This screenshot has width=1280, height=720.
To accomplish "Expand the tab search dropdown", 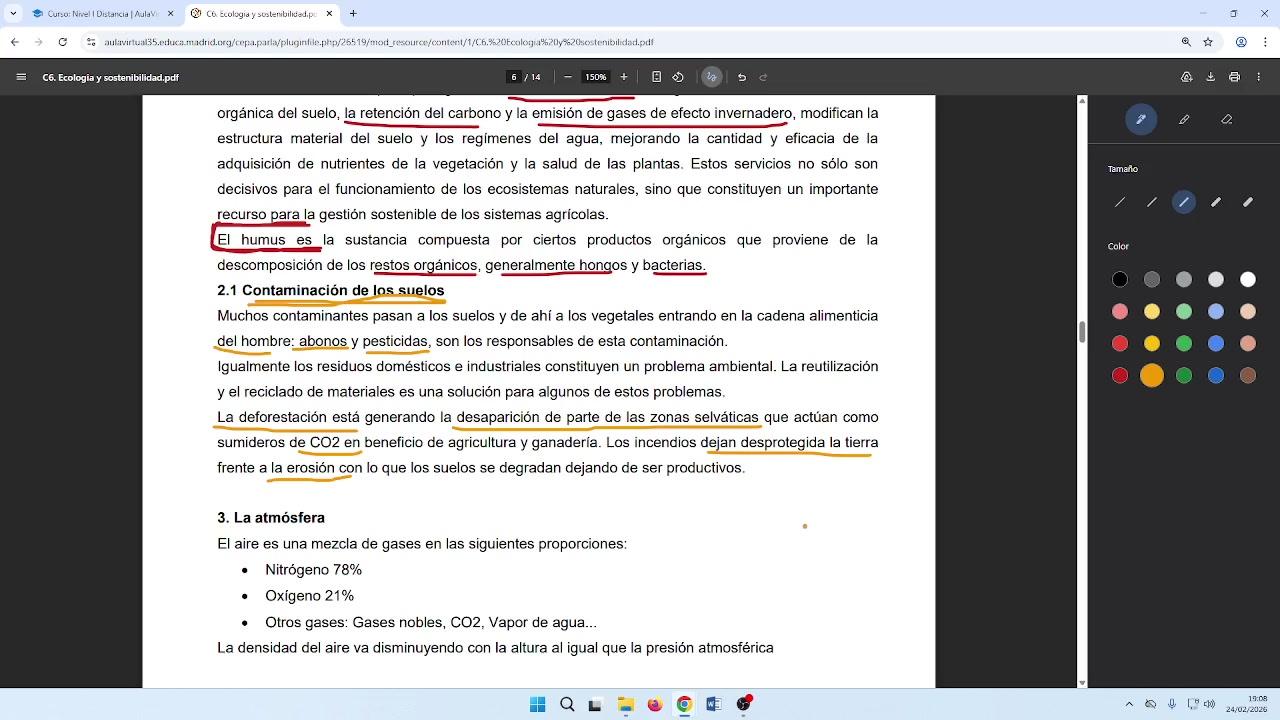I will [12, 14].
